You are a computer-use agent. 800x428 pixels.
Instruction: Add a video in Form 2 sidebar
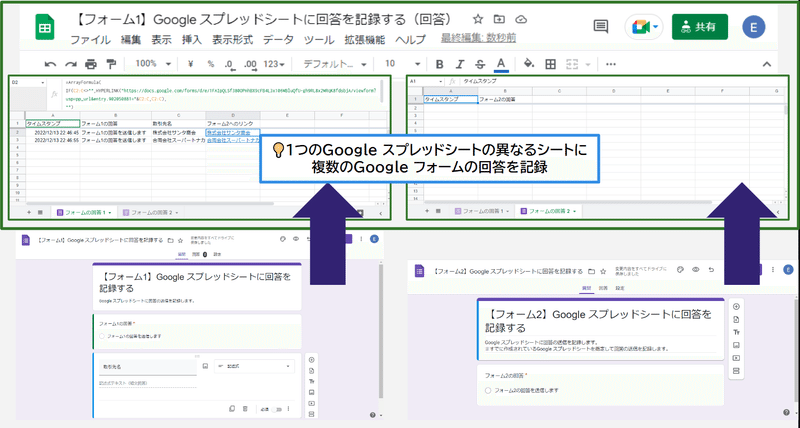pos(736,358)
